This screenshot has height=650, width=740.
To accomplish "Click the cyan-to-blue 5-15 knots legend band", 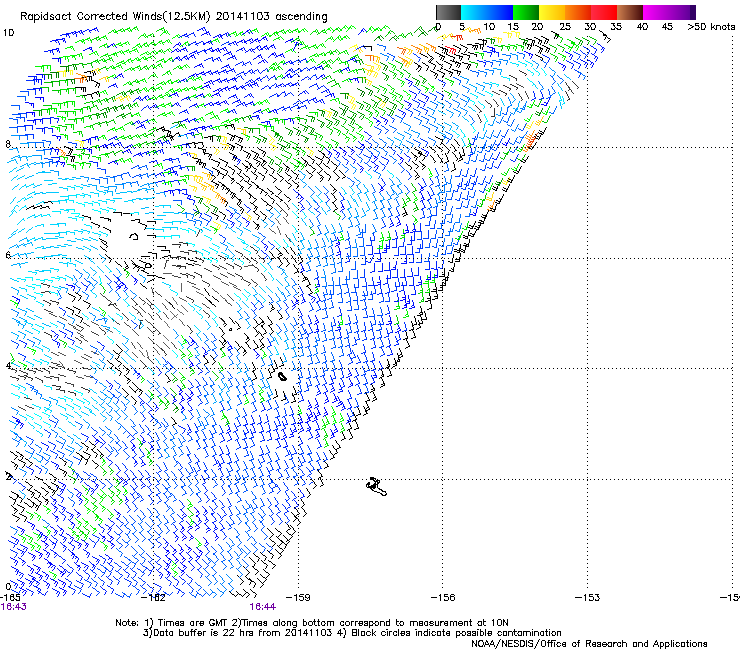I will click(487, 12).
